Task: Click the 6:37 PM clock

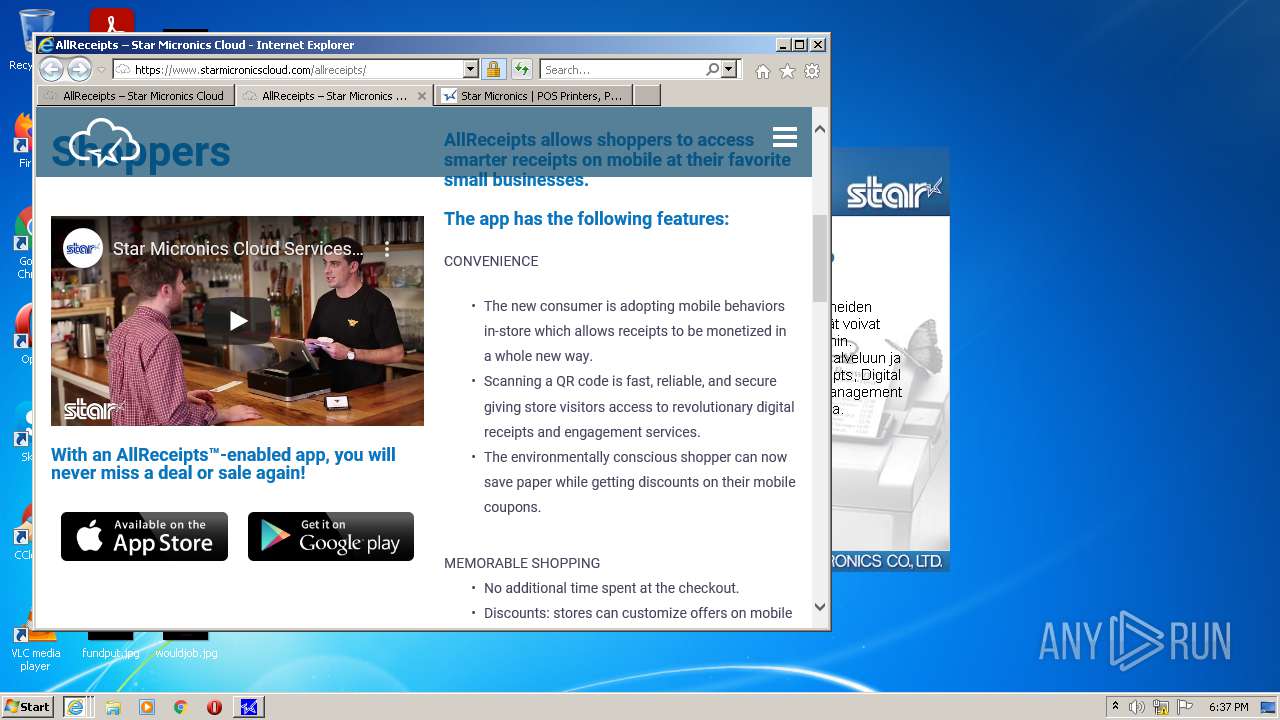Action: pos(1228,707)
